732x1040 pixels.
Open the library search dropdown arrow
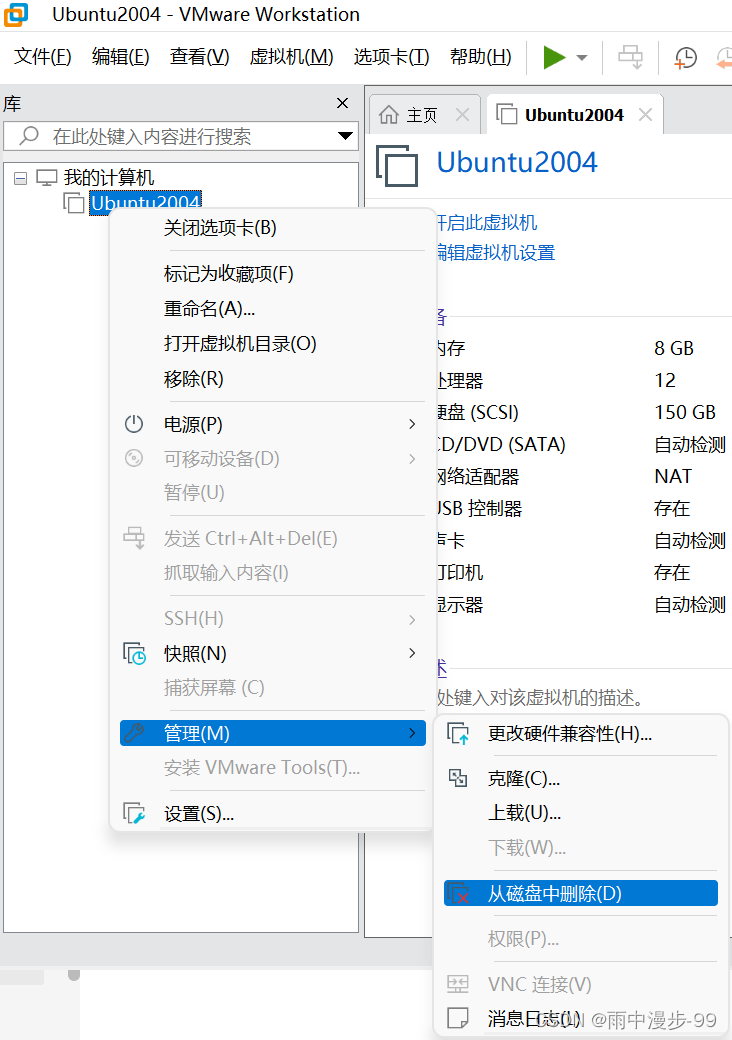tap(345, 136)
